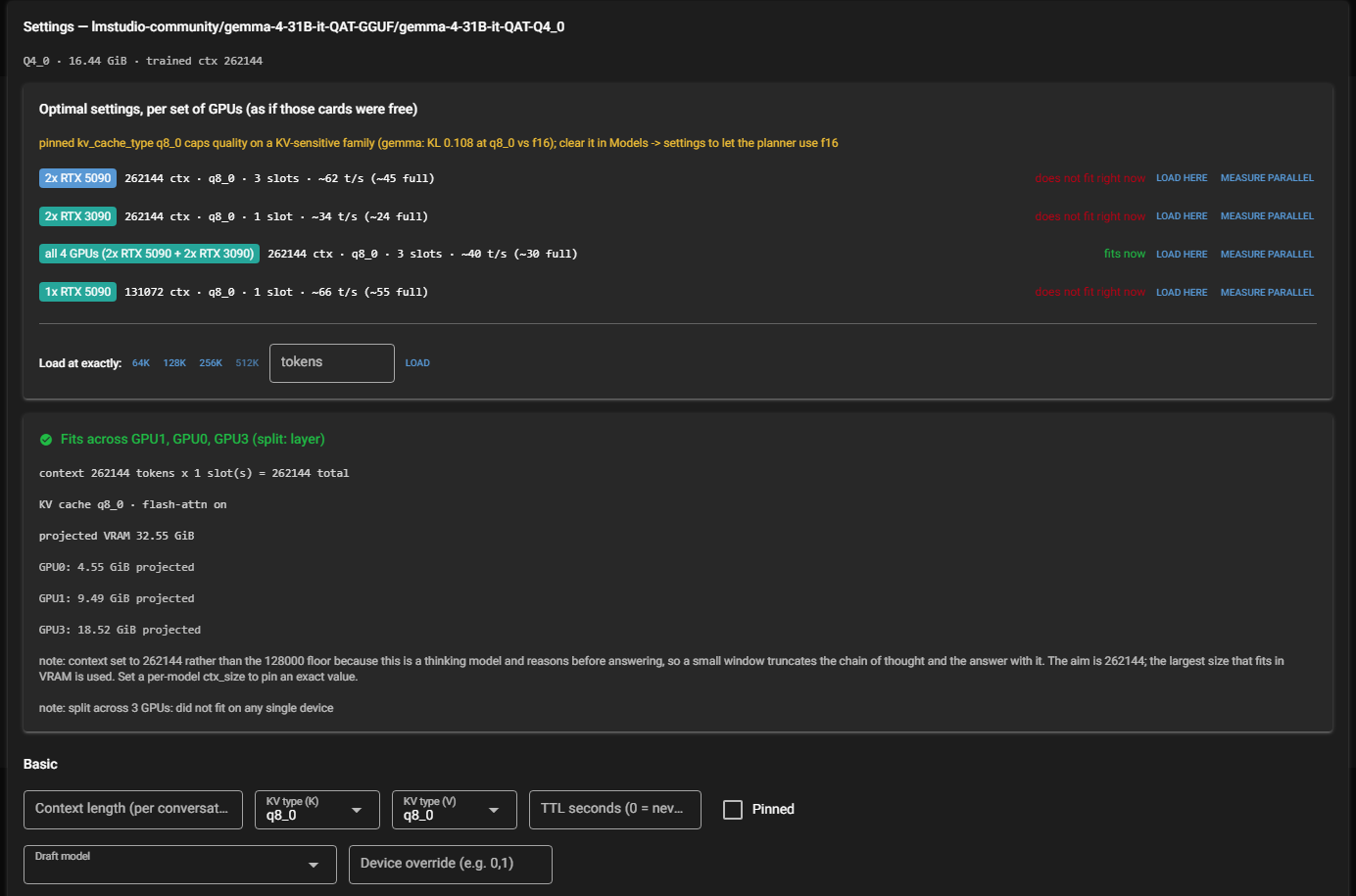This screenshot has height=896, width=1356.
Task: Click 'projected VRAM 32.55 GiB' line
Action: (117, 536)
